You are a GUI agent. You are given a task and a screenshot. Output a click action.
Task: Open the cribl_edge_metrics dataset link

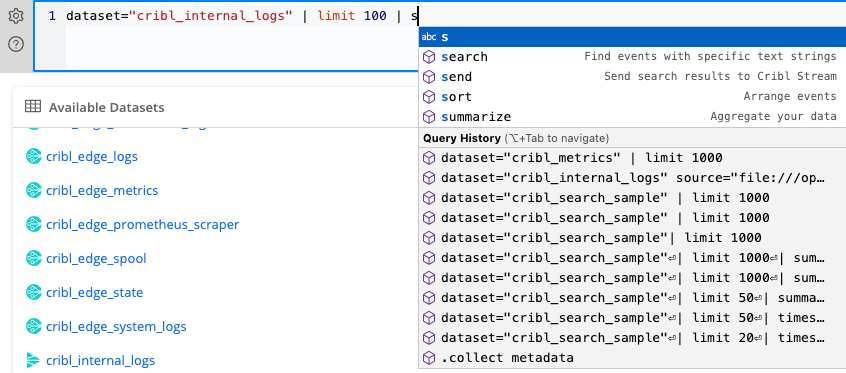click(x=102, y=191)
